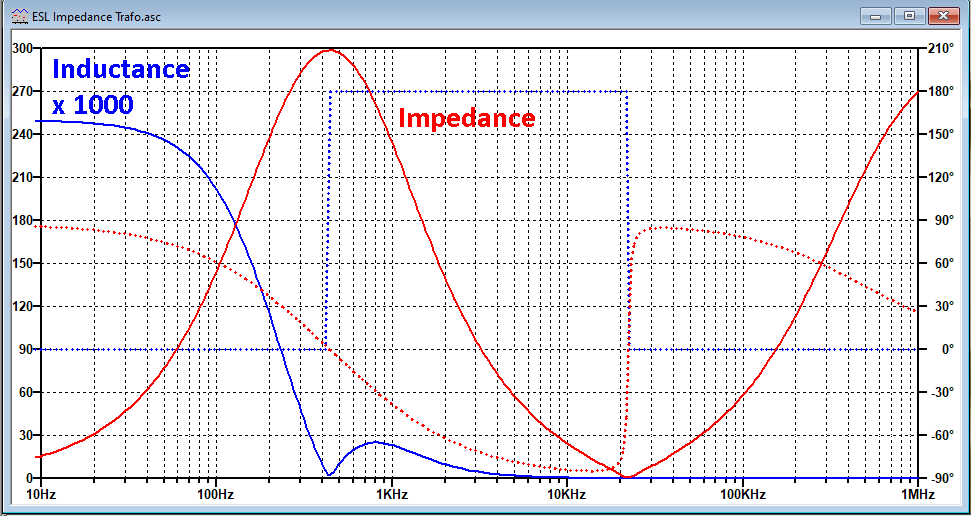Image resolution: width=971 pixels, height=516 pixels.
Task: Click the left axis value 150
Action: click(x=22, y=263)
